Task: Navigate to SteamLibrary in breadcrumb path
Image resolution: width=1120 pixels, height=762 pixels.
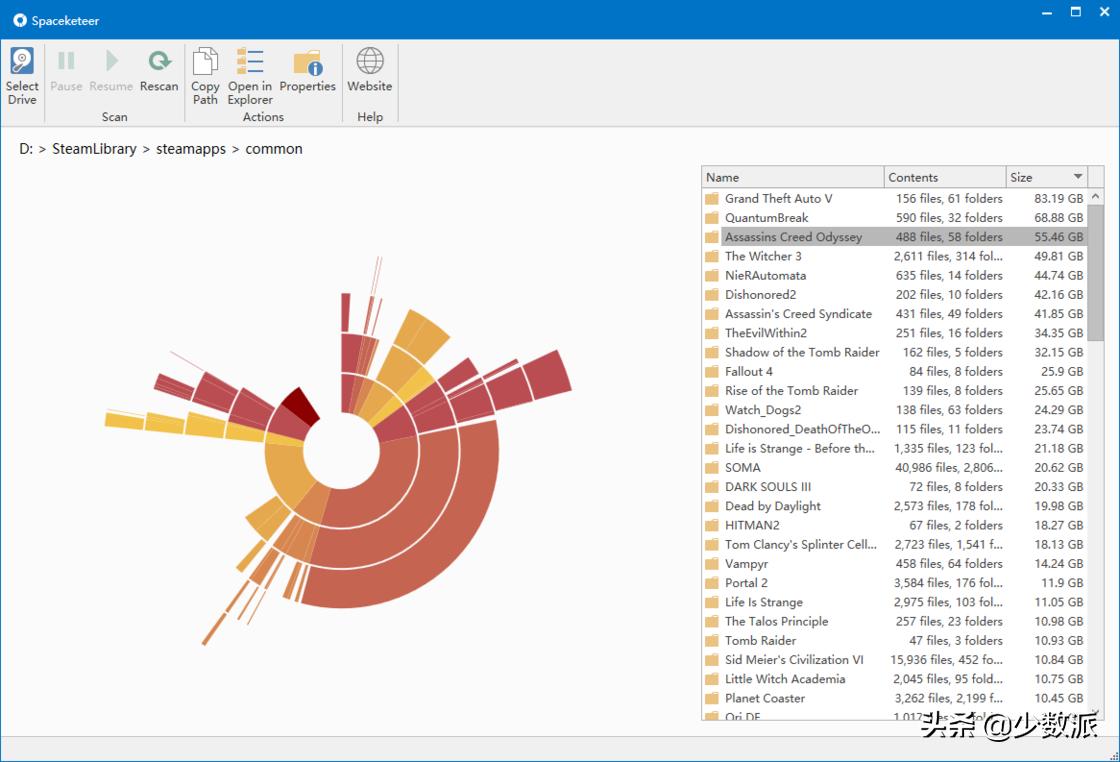Action: [x=94, y=149]
